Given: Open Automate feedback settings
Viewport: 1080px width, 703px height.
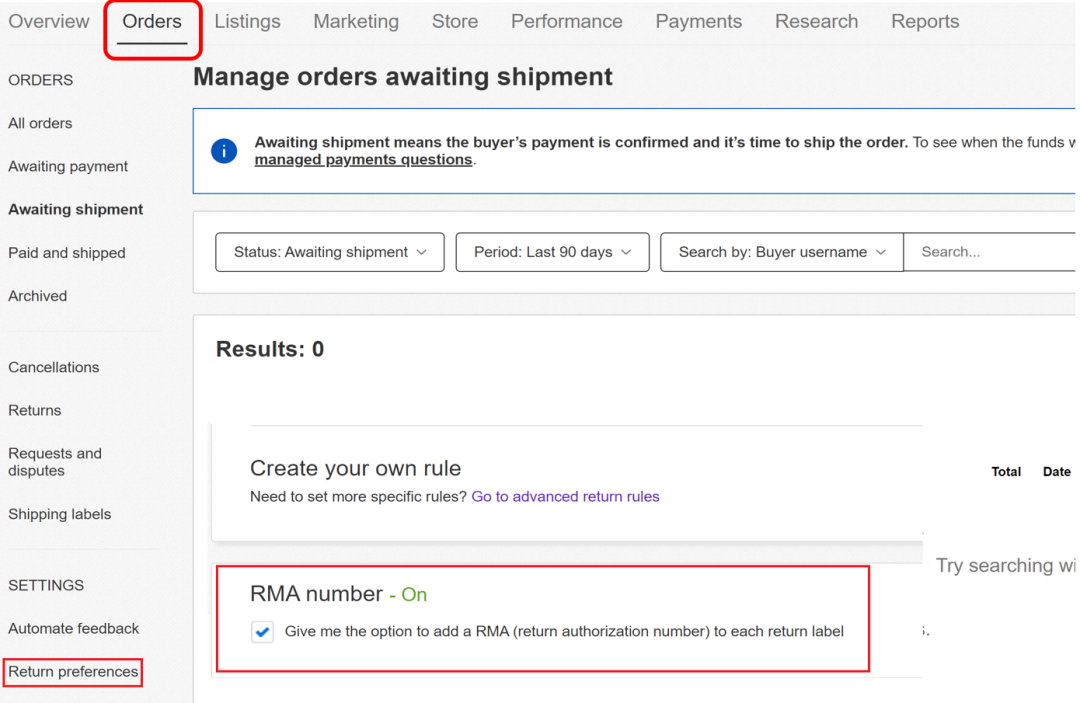Looking at the screenshot, I should click(x=74, y=629).
